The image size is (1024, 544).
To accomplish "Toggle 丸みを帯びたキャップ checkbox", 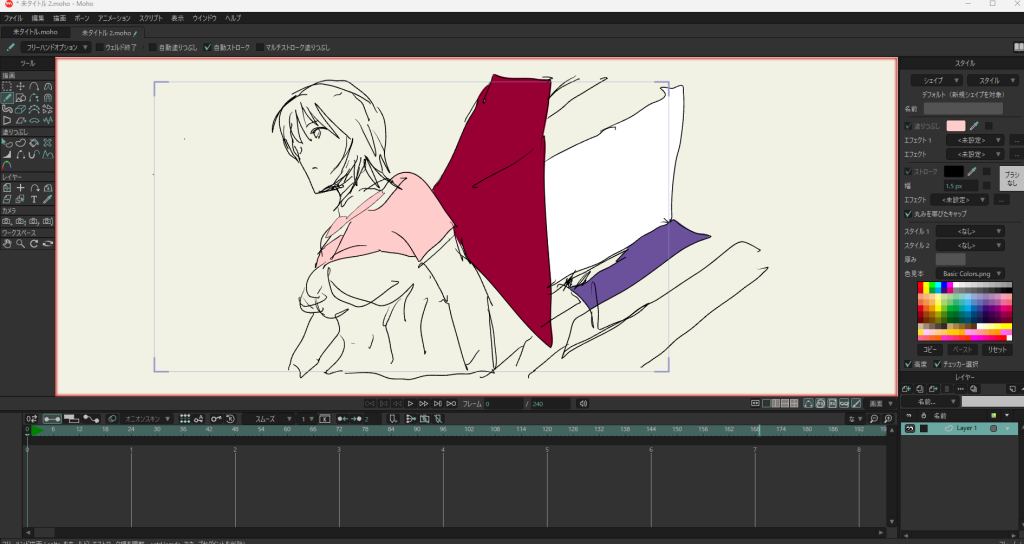I will (907, 214).
